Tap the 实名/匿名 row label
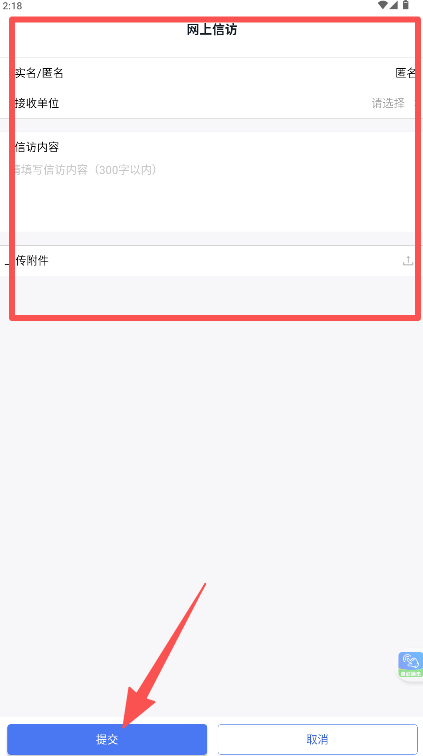The width and height of the screenshot is (423, 756). pyautogui.click(x=39, y=73)
